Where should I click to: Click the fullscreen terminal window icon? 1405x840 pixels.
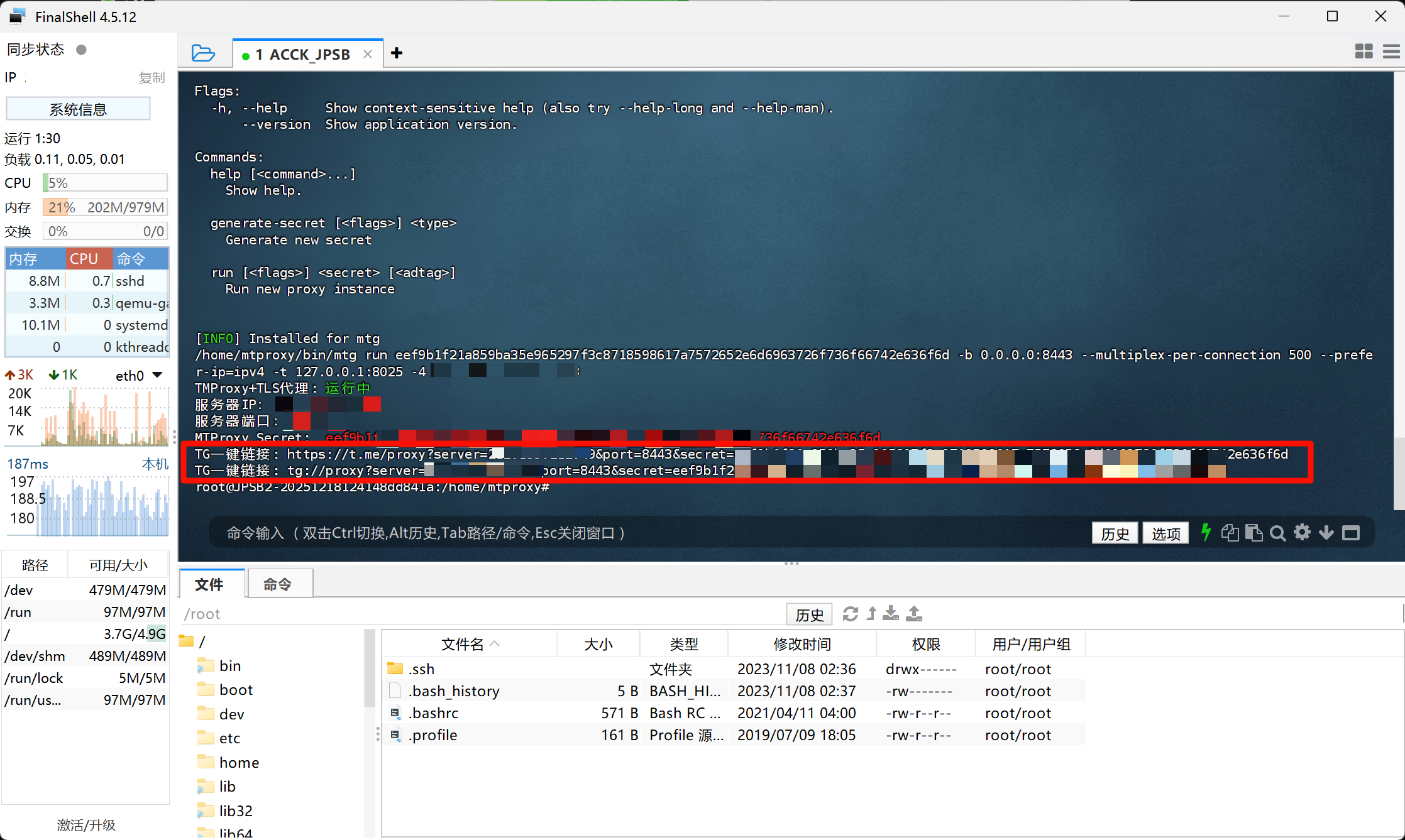[1351, 533]
